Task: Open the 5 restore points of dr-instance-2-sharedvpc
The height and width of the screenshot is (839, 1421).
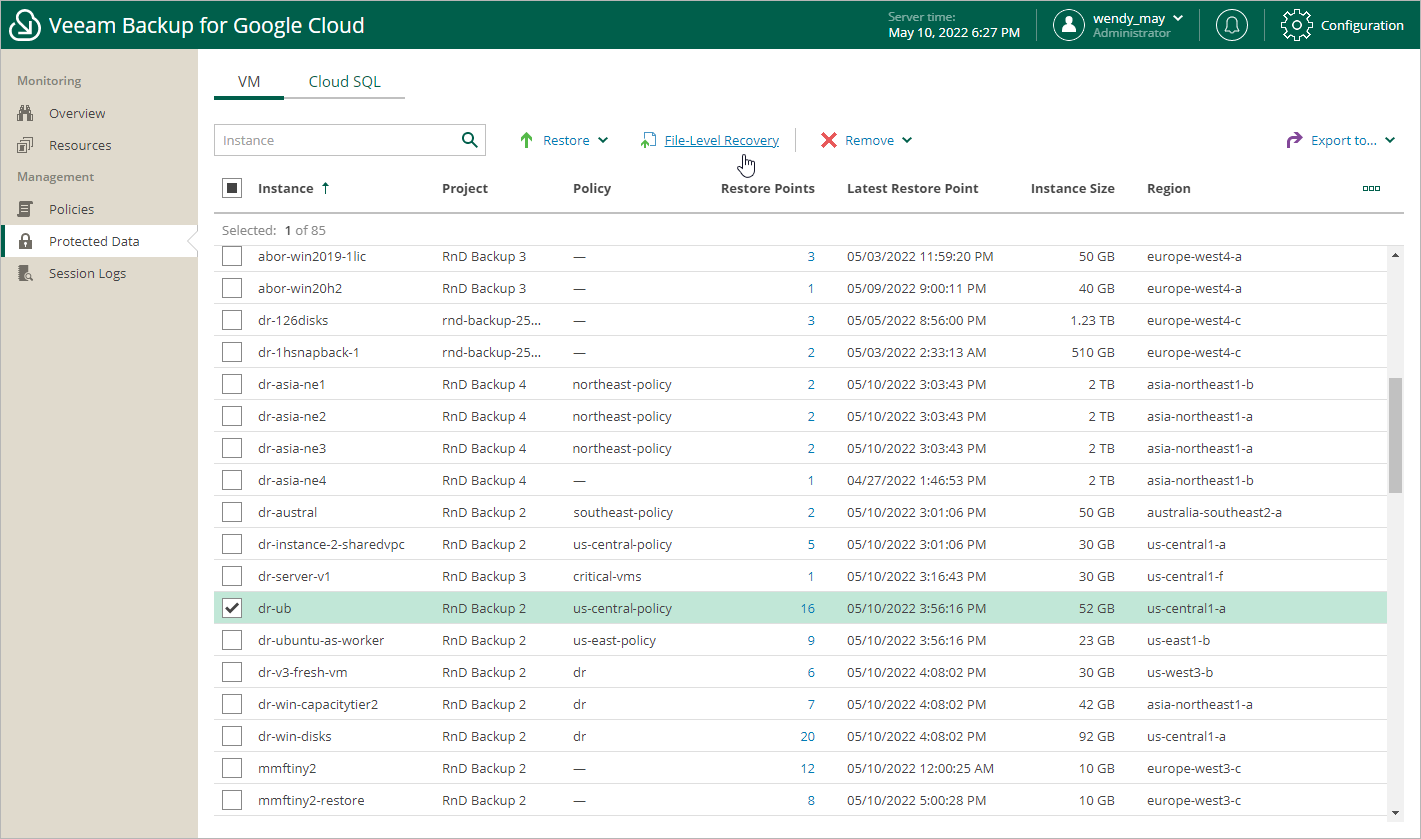Action: point(811,545)
